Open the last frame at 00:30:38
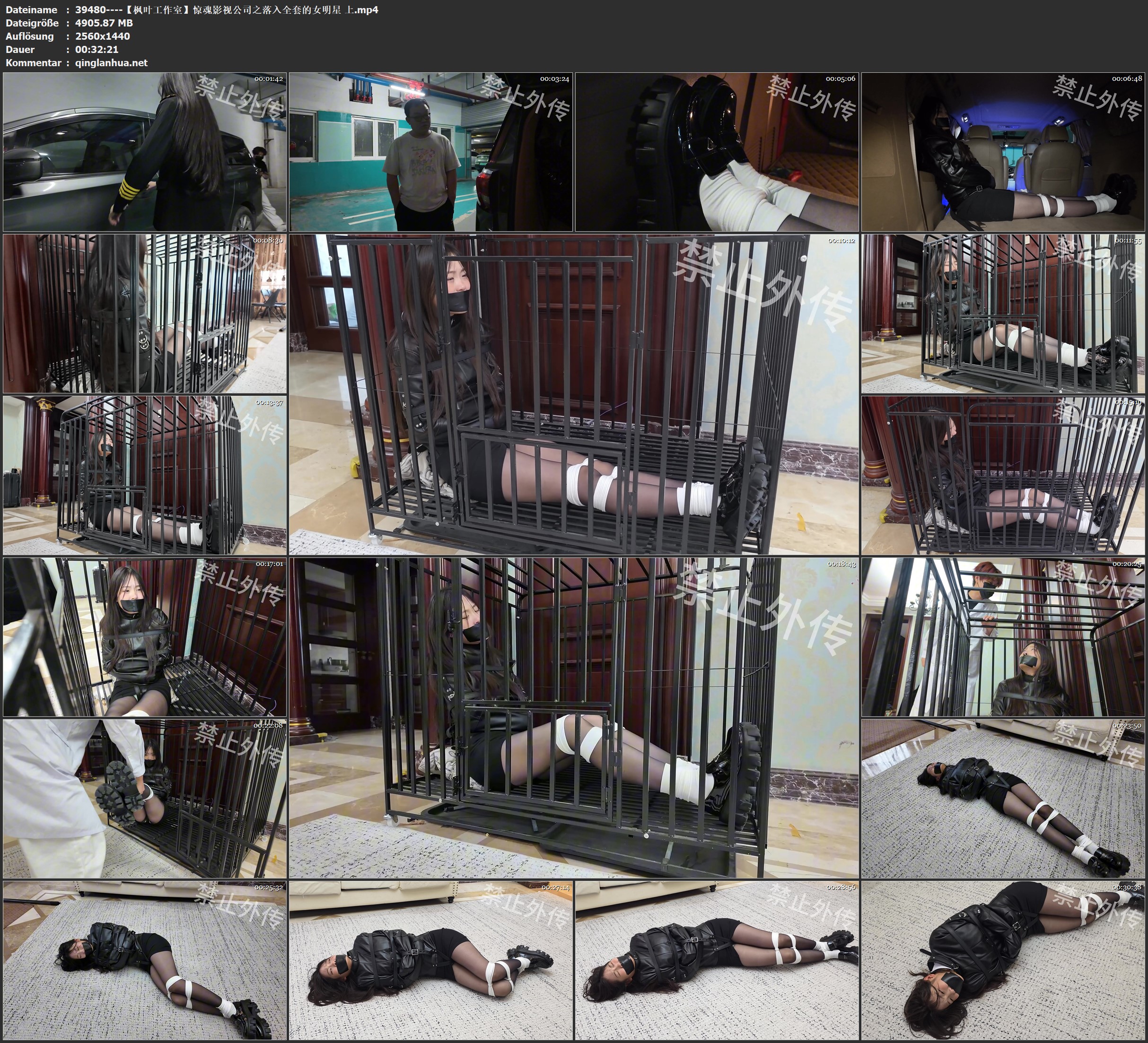 pyautogui.click(x=1003, y=960)
